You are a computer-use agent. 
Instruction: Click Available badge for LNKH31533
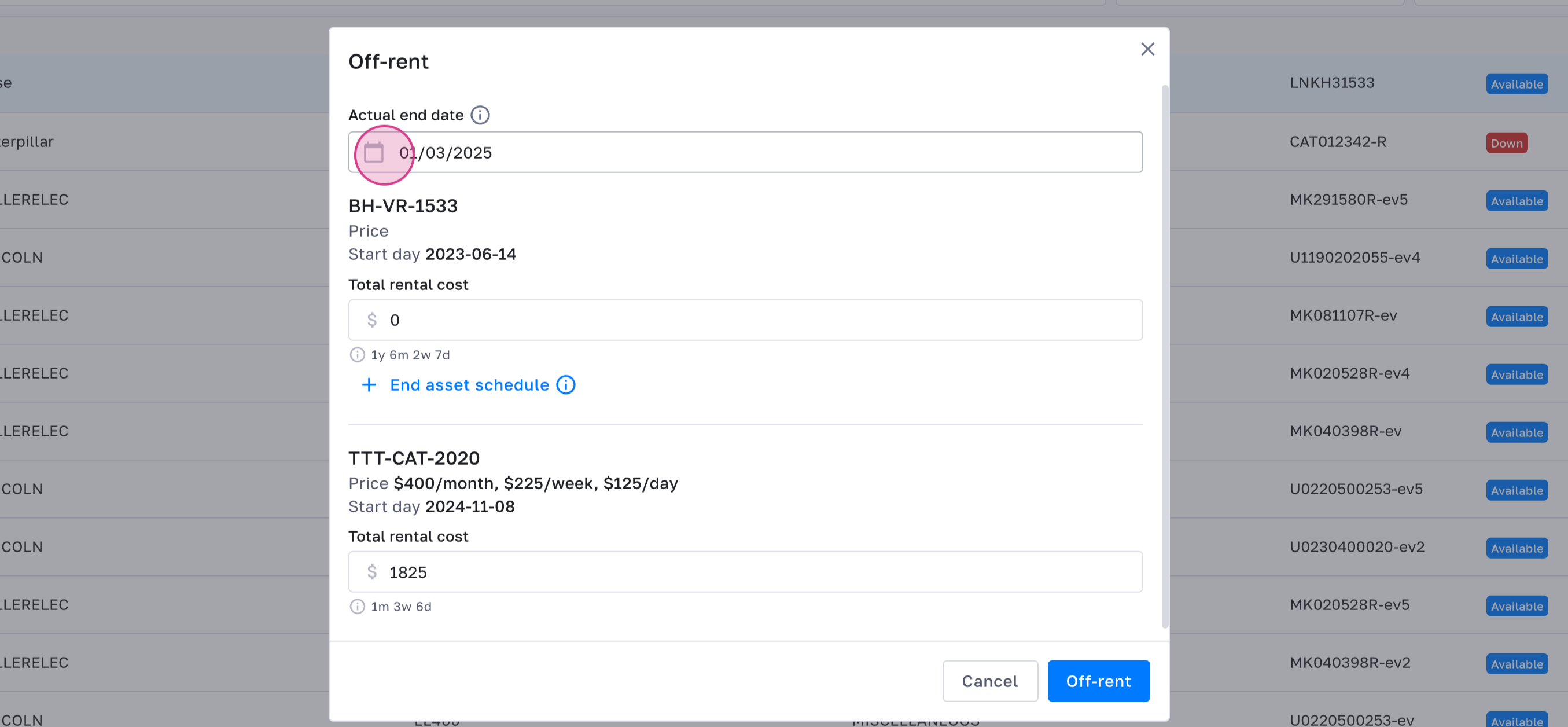click(x=1517, y=84)
